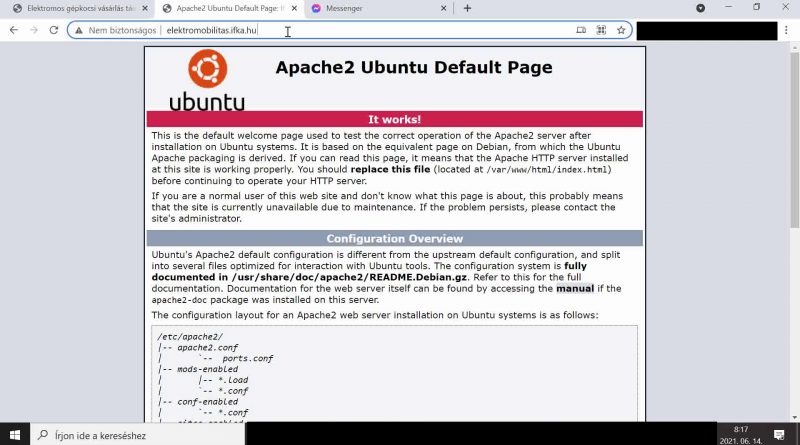Click the taskbar search box
This screenshot has height=445, width=800.
click(x=138, y=435)
